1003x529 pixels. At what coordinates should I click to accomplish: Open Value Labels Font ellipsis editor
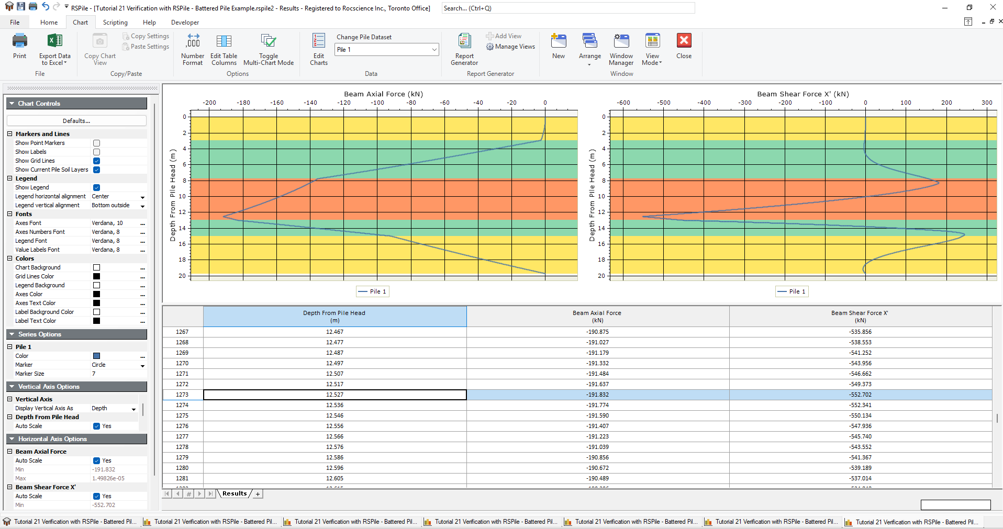143,250
